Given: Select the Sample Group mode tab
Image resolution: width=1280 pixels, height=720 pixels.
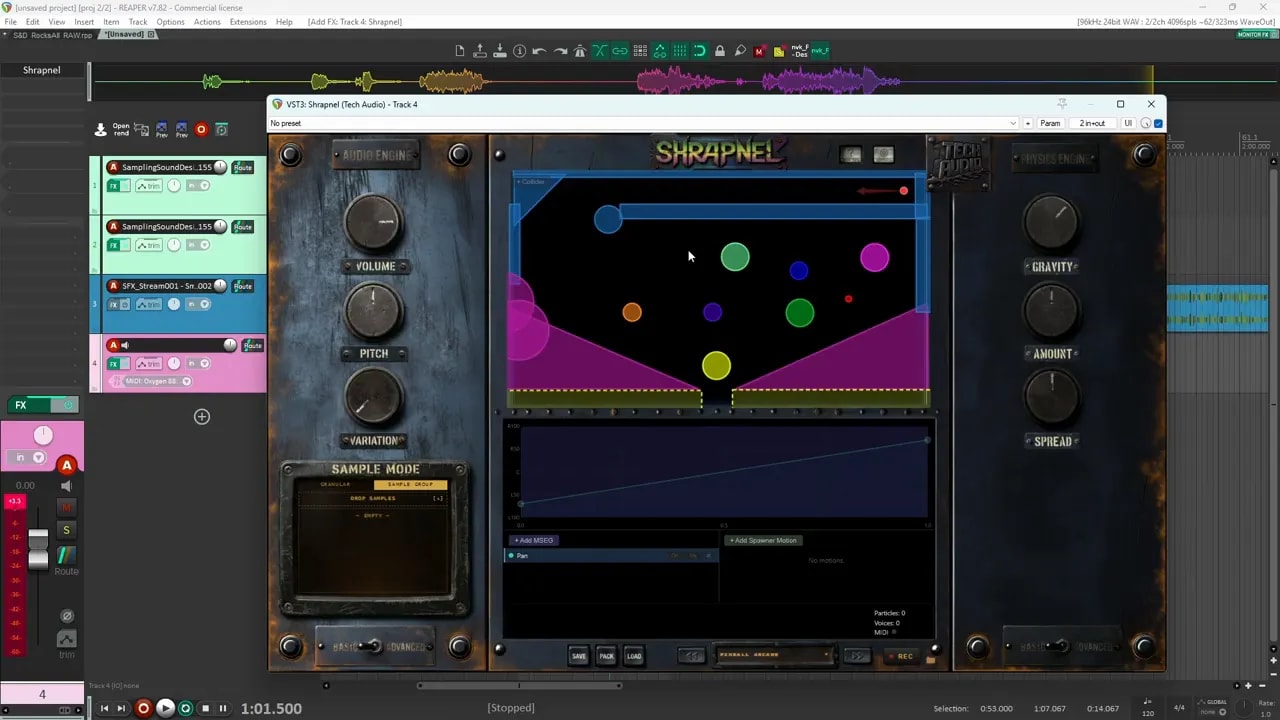Looking at the screenshot, I should (x=410, y=484).
